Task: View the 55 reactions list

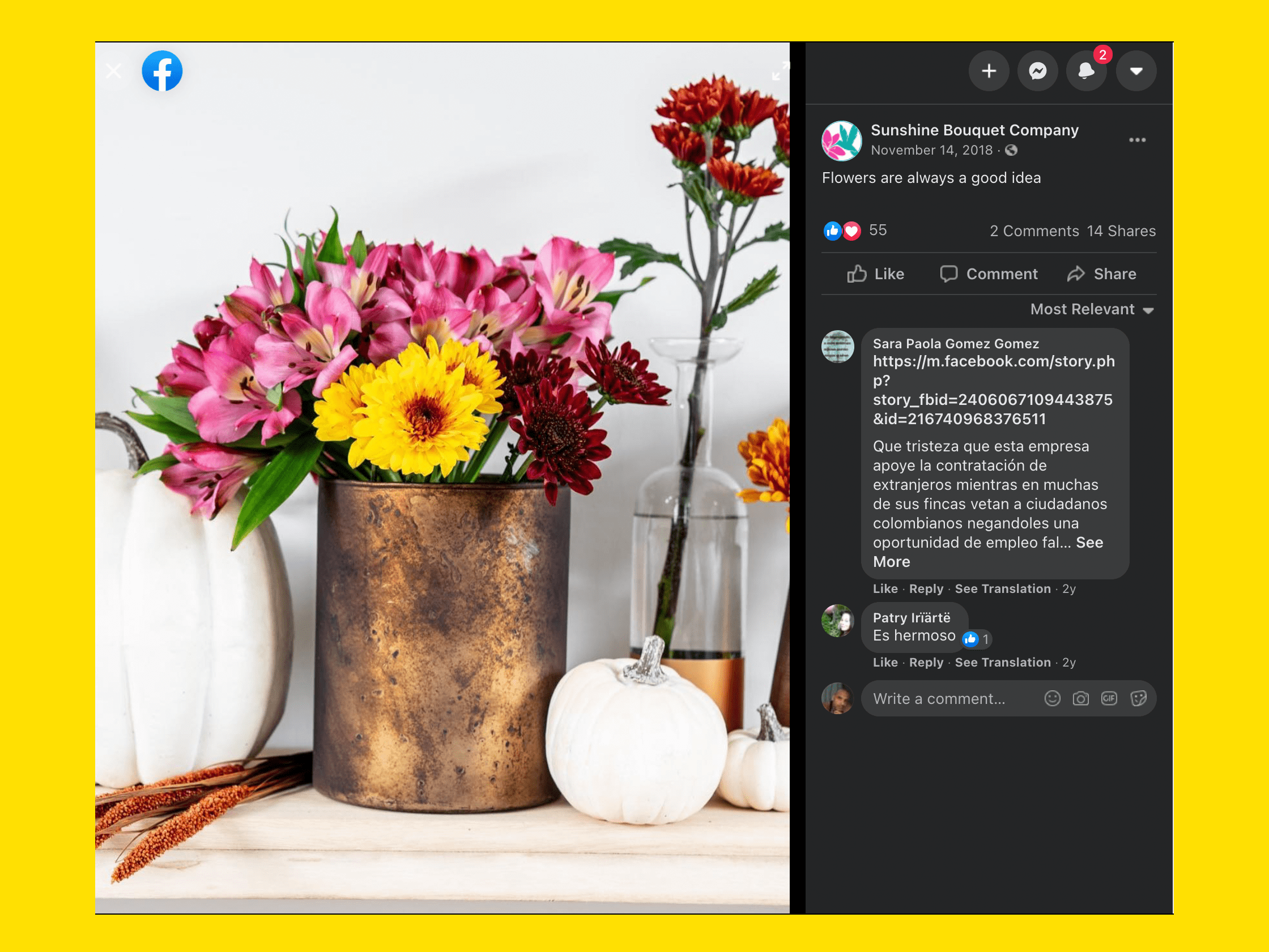Action: point(877,230)
